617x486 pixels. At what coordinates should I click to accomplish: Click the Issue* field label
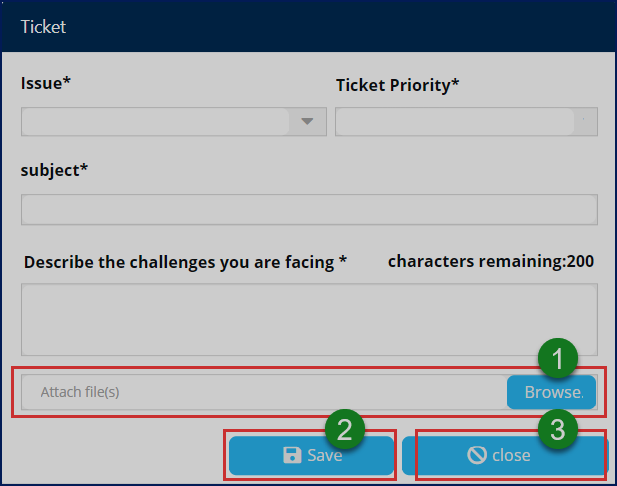click(x=46, y=84)
